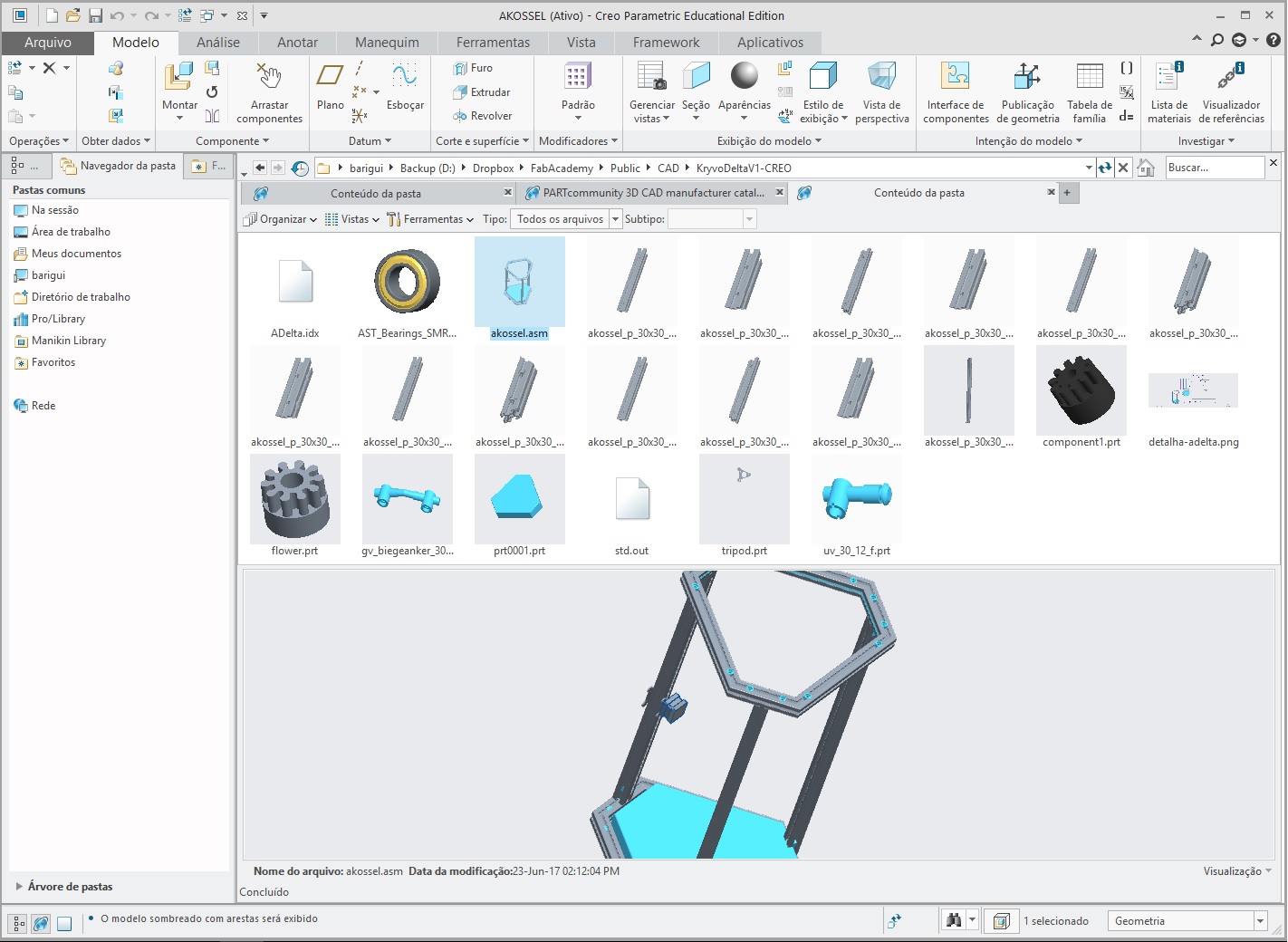1288x942 pixels.
Task: Switch to the Ferramentas ribbon tab
Action: (493, 43)
